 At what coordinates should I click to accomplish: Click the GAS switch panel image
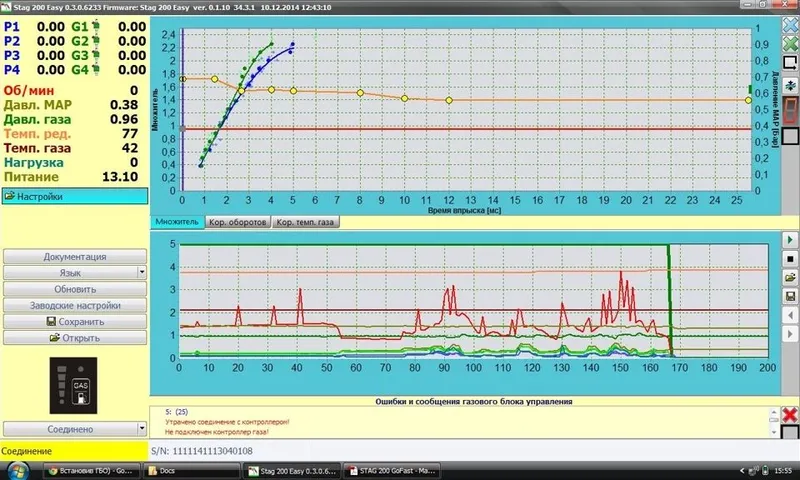pyautogui.click(x=73, y=386)
